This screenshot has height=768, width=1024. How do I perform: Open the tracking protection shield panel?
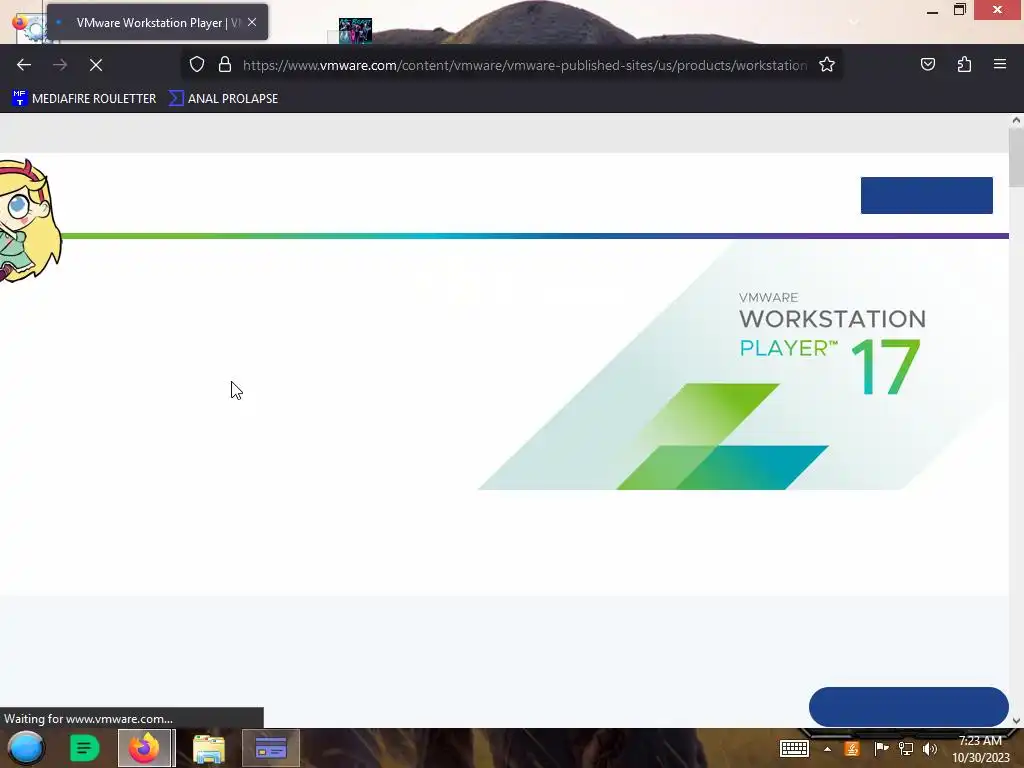[197, 65]
